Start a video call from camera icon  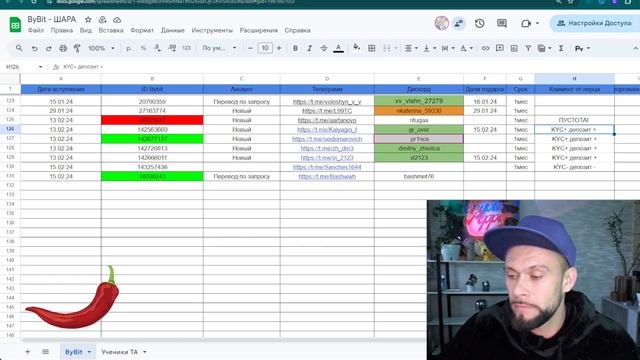coord(526,24)
